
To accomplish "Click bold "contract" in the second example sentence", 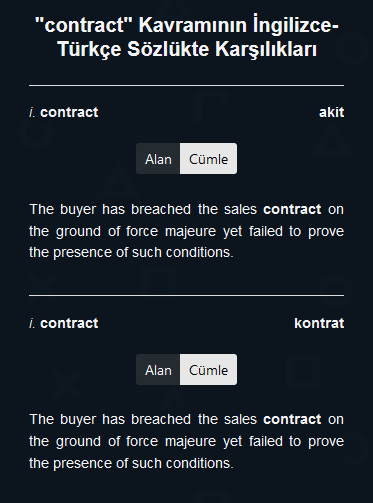I will click(x=292, y=419).
